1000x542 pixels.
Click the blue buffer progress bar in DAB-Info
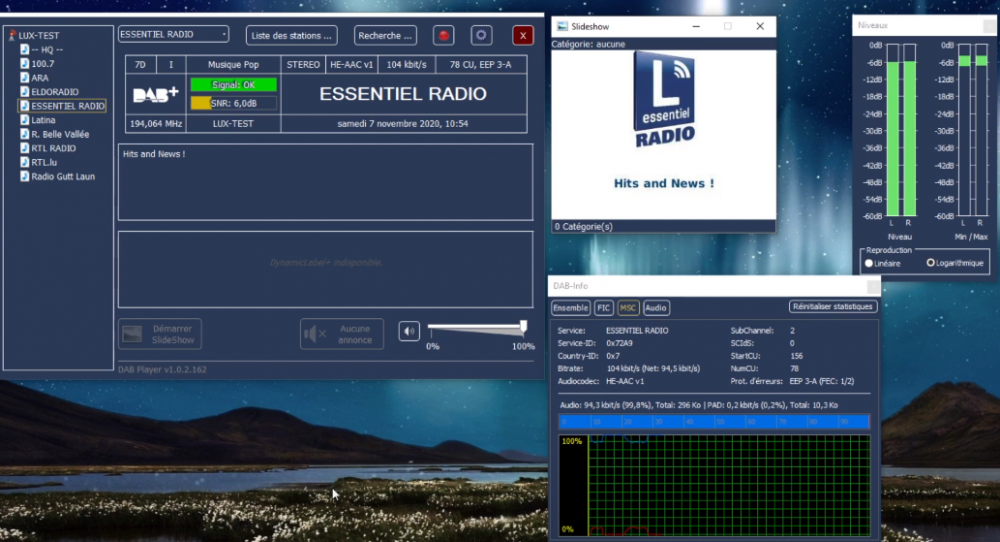click(714, 421)
